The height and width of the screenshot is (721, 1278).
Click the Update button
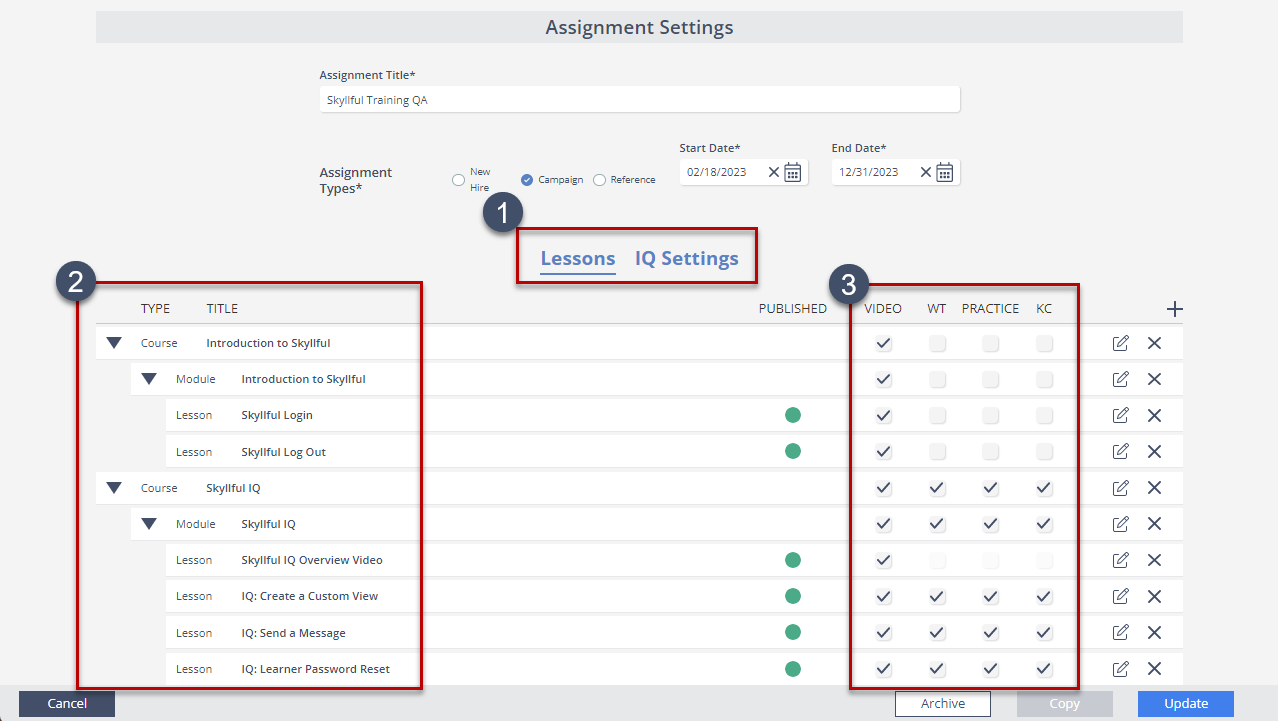coord(1186,704)
